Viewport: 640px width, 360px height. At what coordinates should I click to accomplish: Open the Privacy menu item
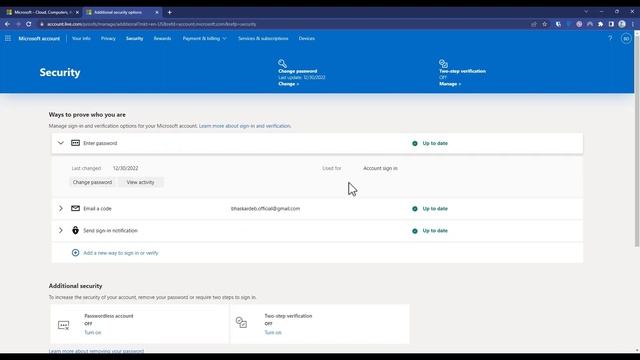tap(108, 38)
